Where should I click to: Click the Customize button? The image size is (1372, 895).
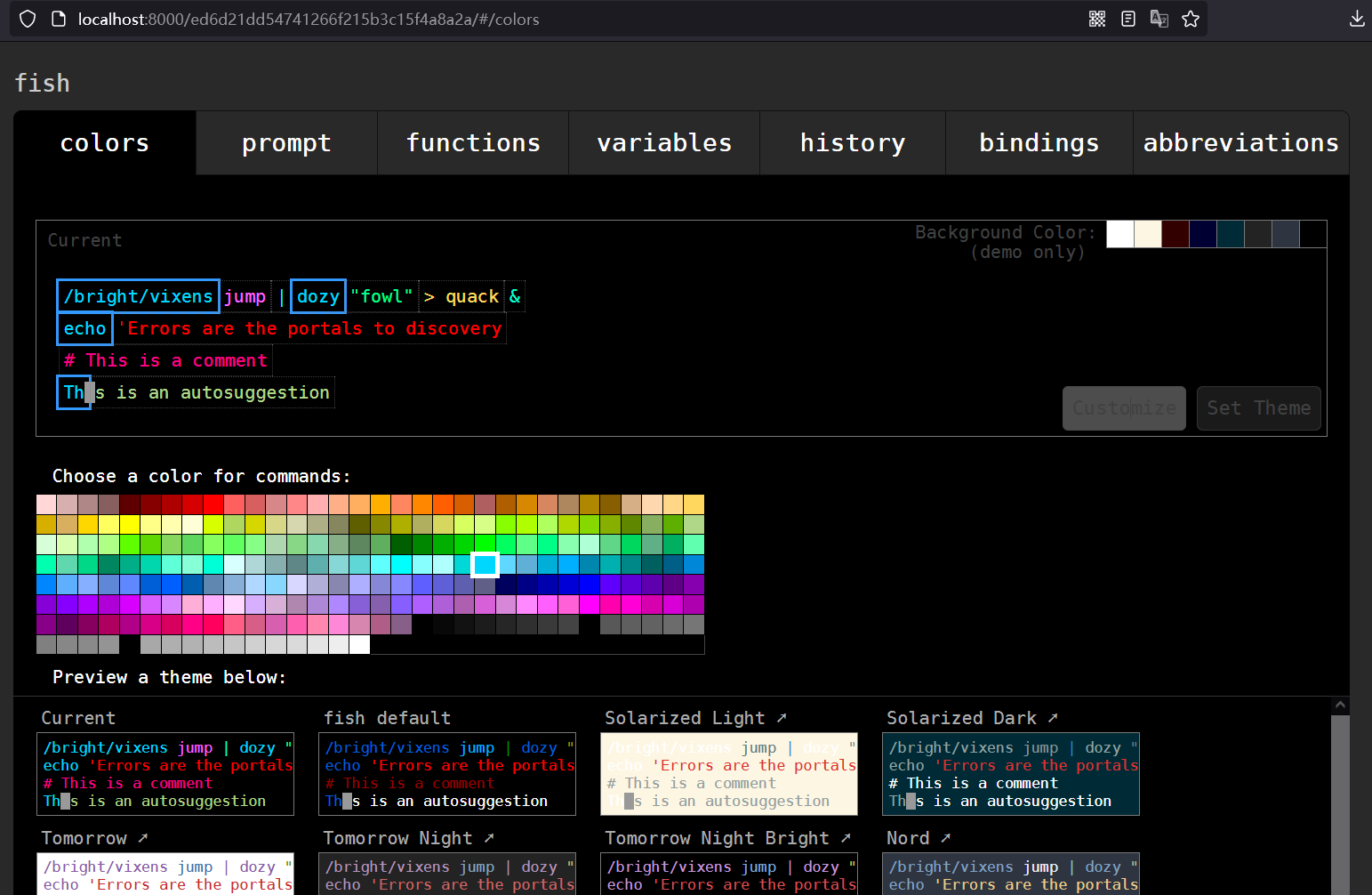[1124, 407]
